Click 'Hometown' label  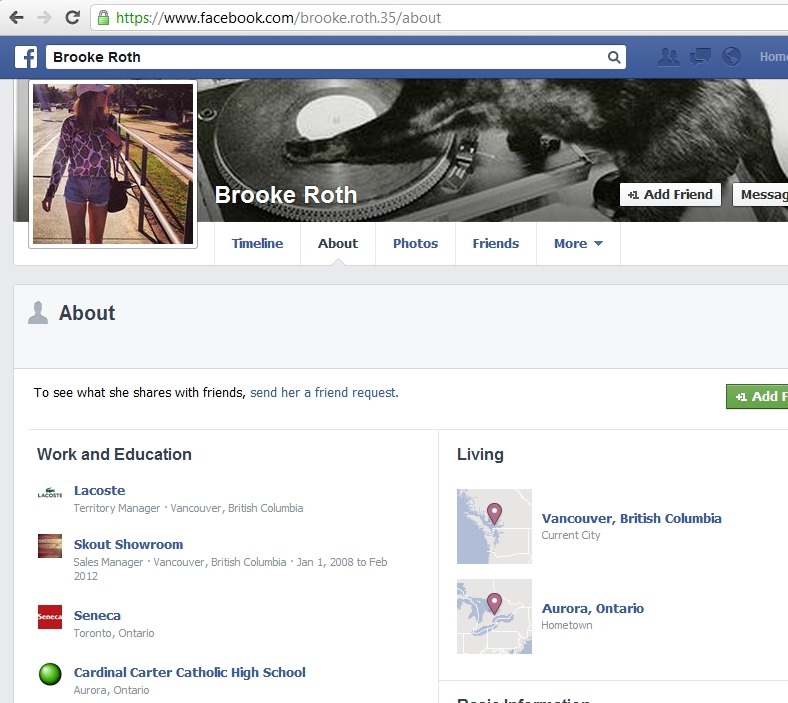pos(567,625)
